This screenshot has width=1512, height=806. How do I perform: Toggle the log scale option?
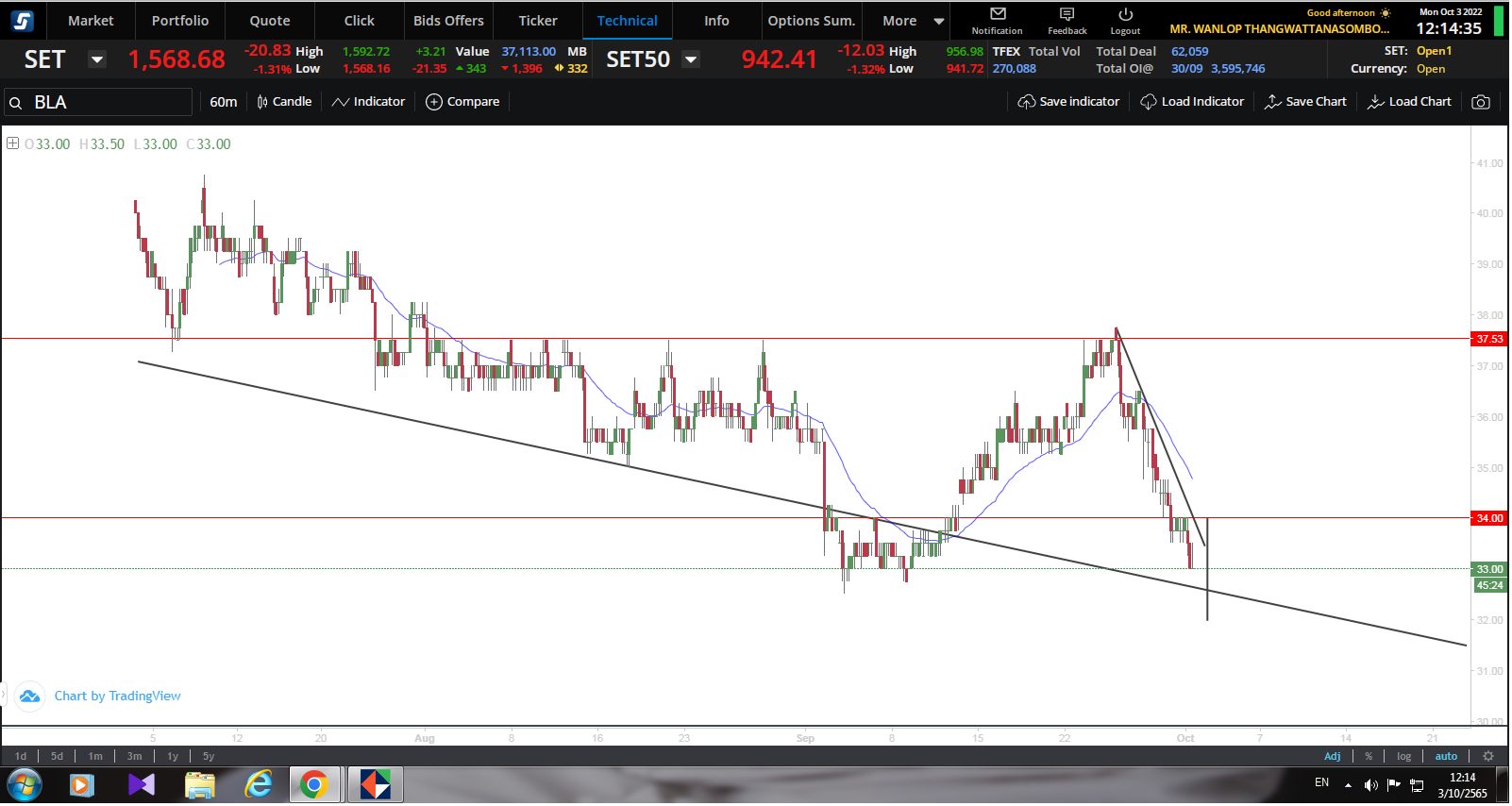coord(1404,756)
